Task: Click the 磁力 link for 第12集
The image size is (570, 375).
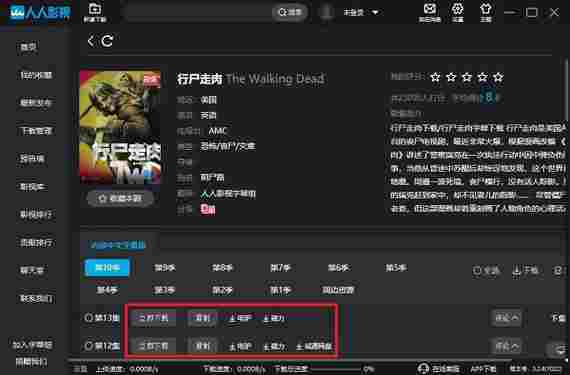Action: pyautogui.click(x=274, y=347)
